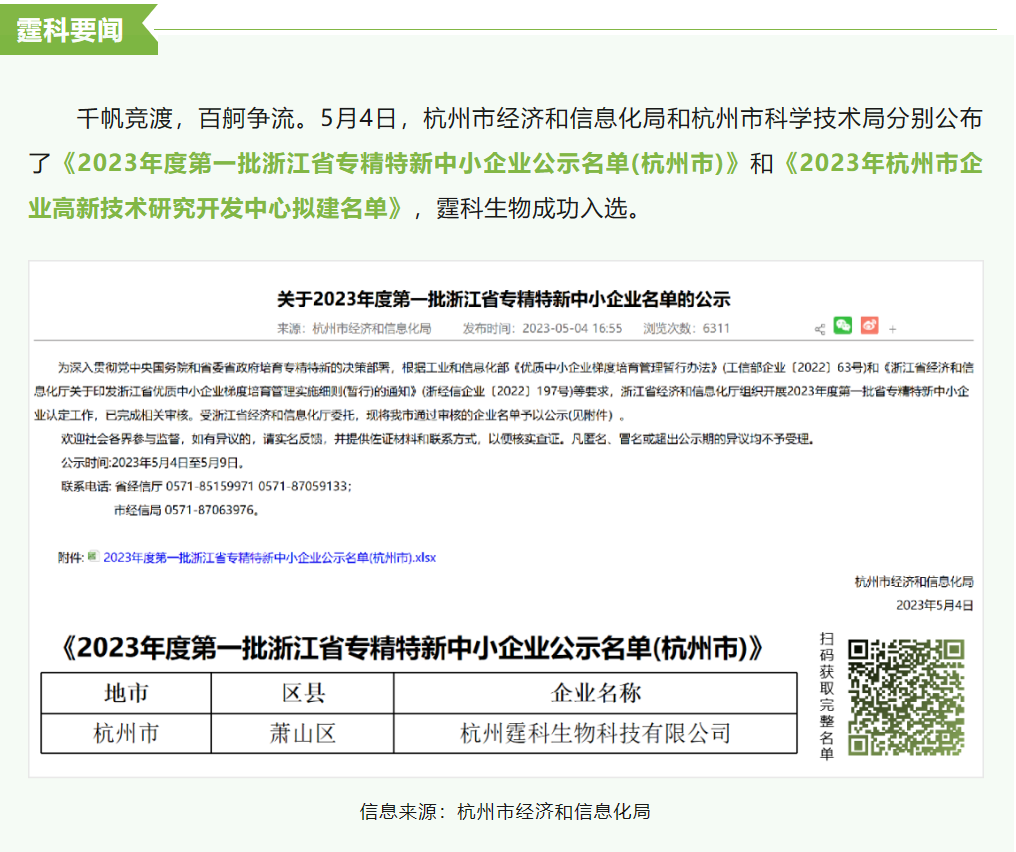The image size is (1016, 852).
Task: Click the cell 杭州霆科生物科技有限公司
Action: click(x=595, y=734)
